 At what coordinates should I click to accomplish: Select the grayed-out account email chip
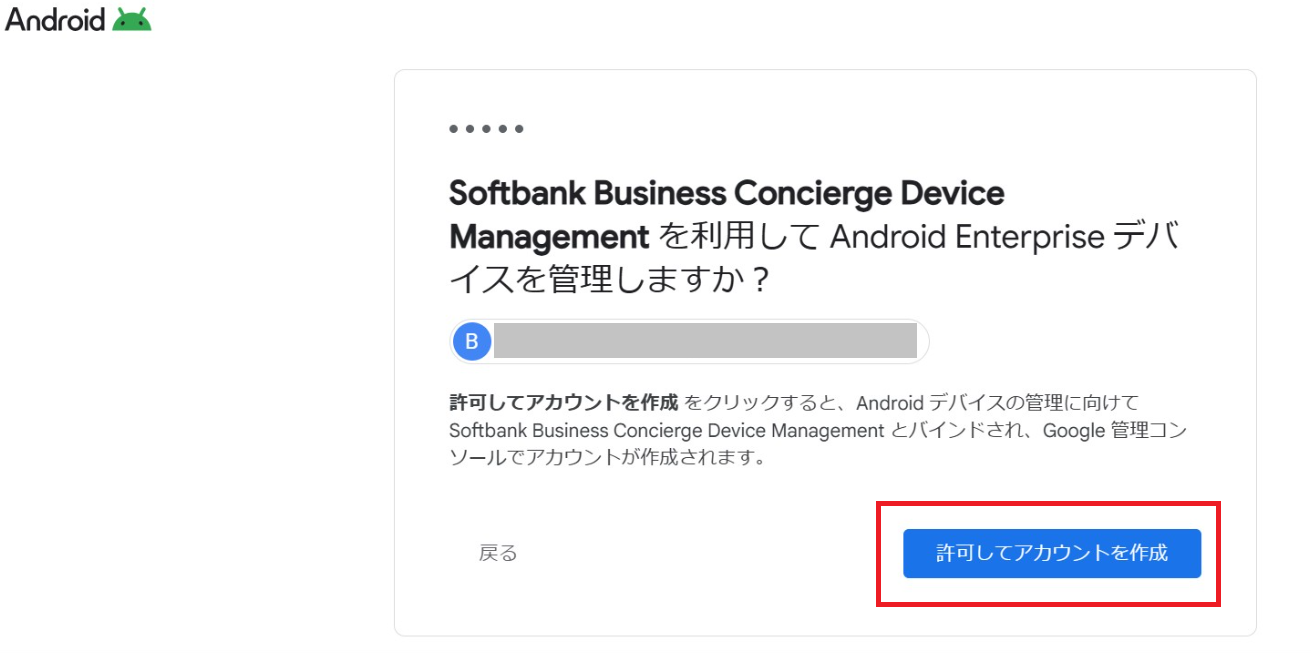[704, 341]
